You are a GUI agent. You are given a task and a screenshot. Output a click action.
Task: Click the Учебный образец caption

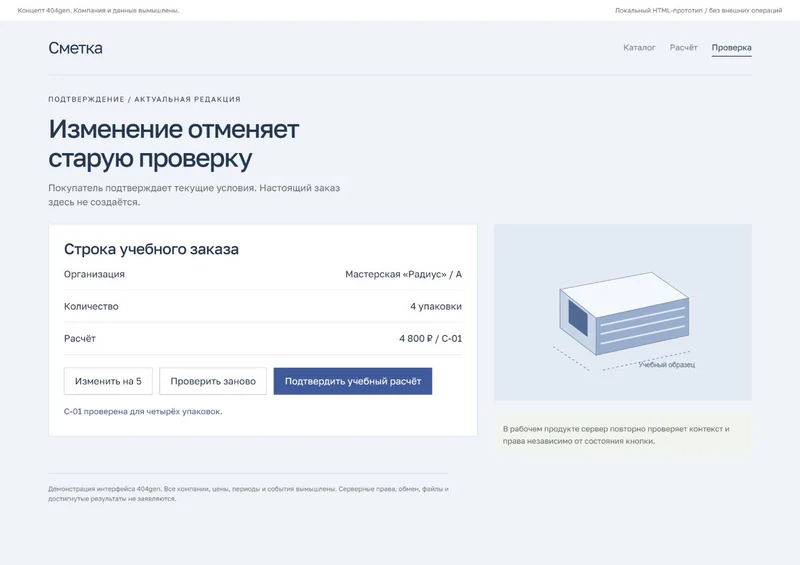[x=666, y=364]
